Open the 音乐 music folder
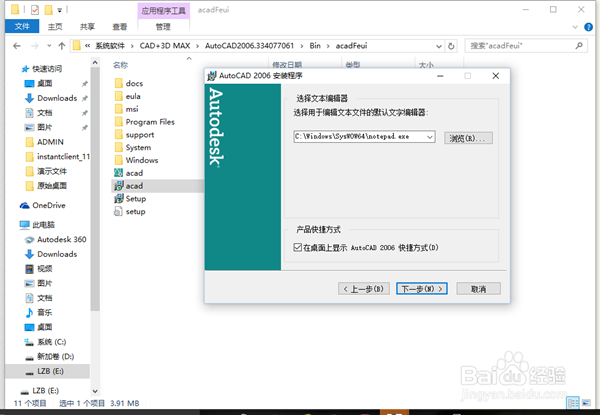600x415 pixels. [38, 312]
